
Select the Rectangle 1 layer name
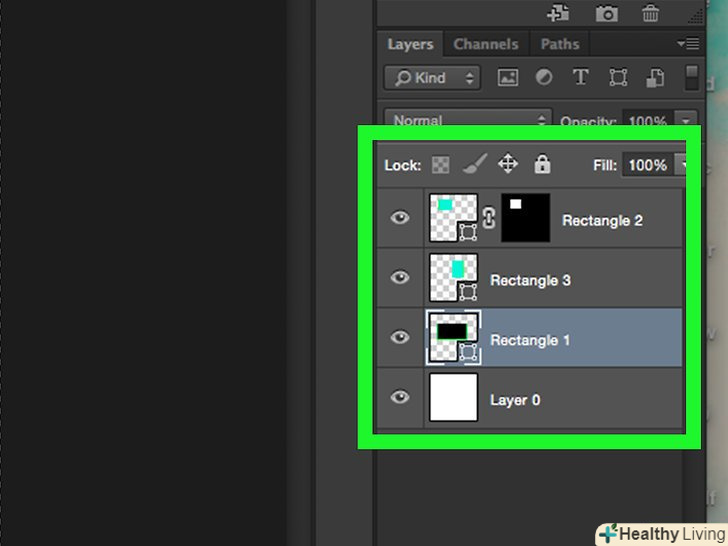coord(530,340)
